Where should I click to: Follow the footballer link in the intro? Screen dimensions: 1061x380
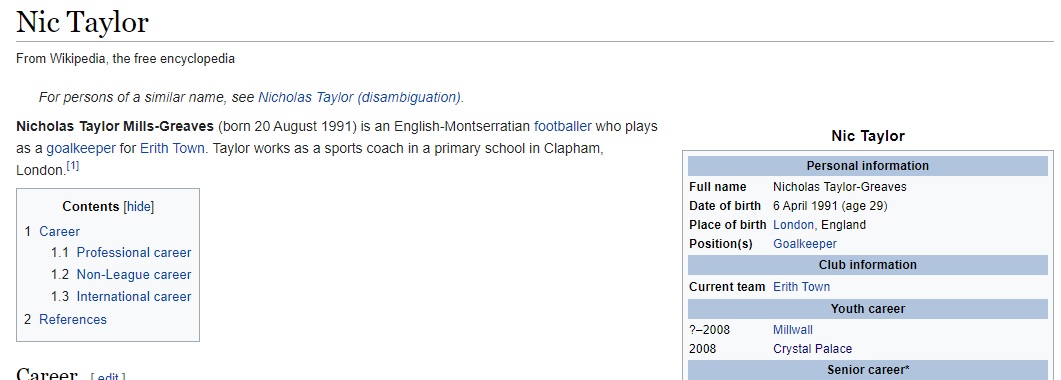[x=562, y=126]
